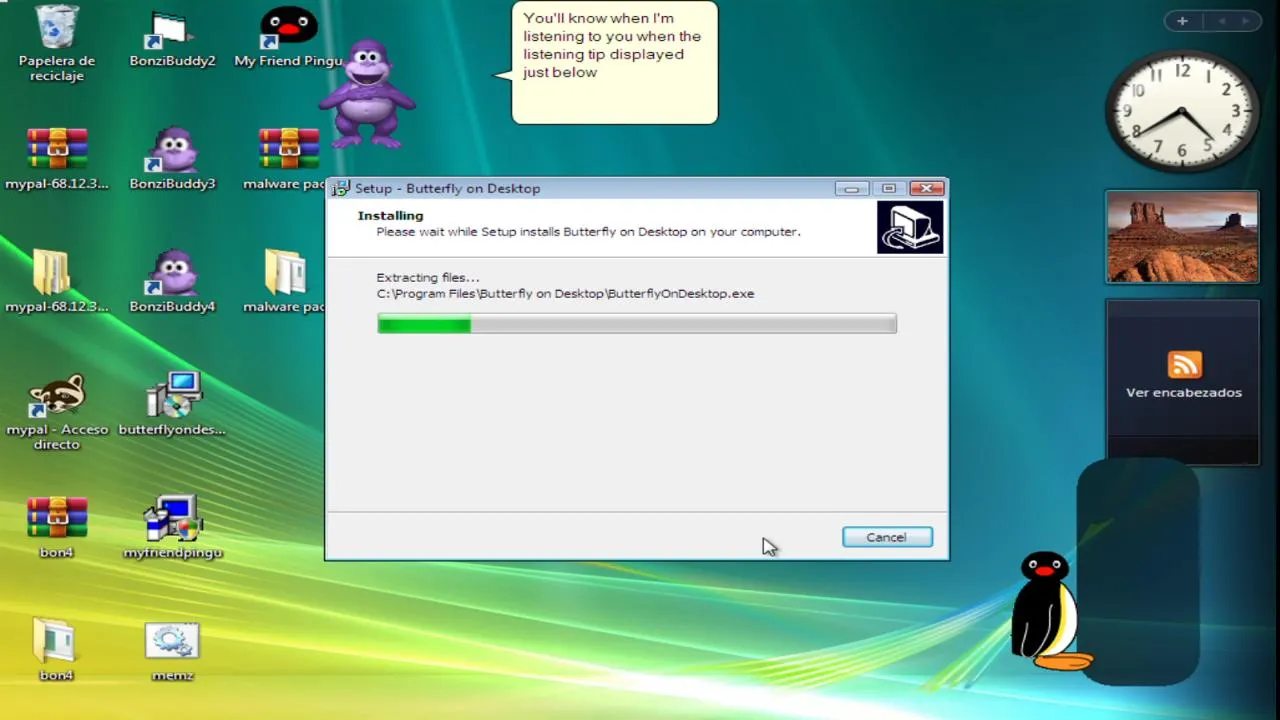Click the analog clock gadget
This screenshot has width=1280, height=720.
tap(1181, 111)
